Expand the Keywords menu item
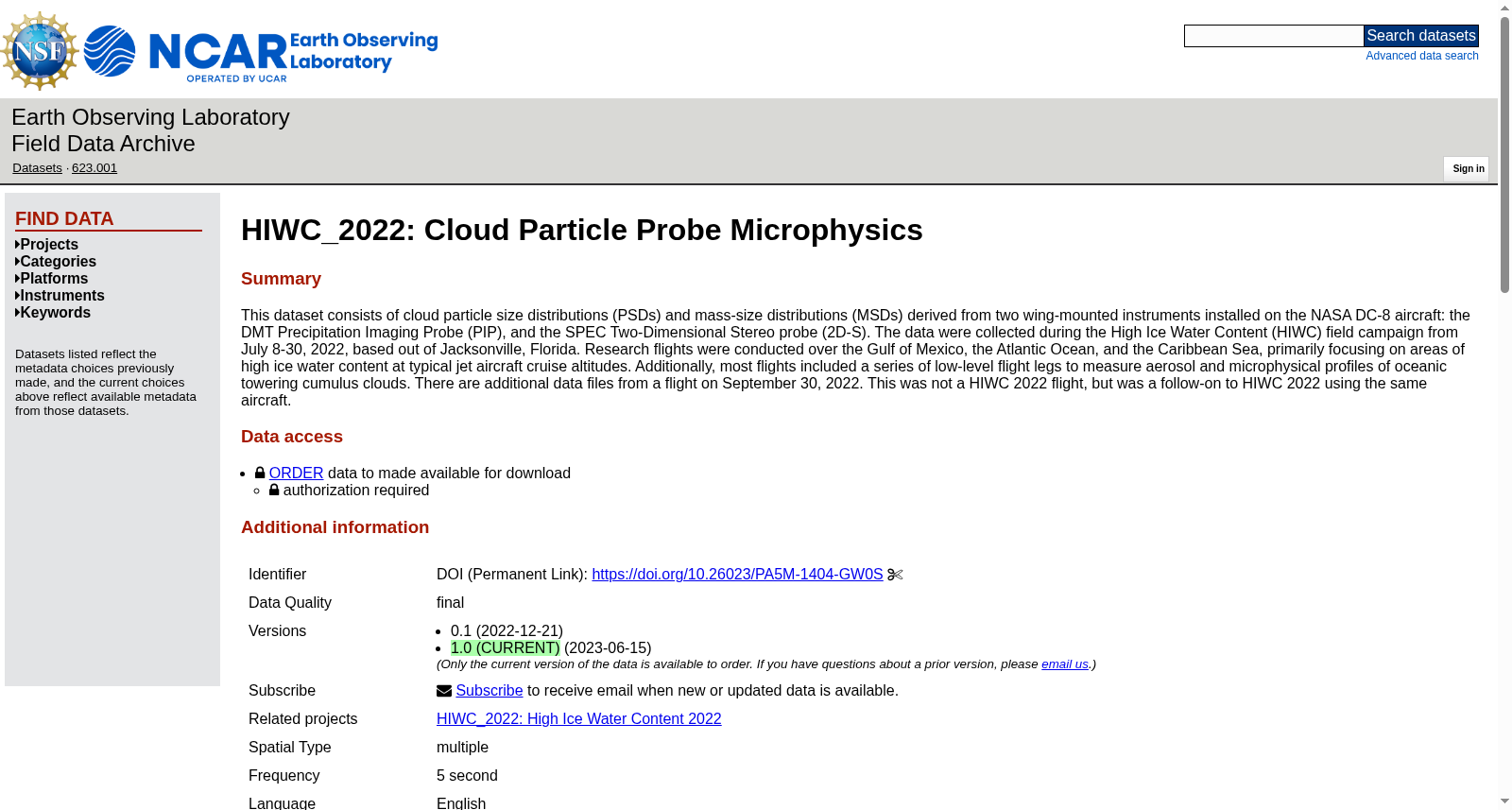The width and height of the screenshot is (1512, 810). [53, 313]
